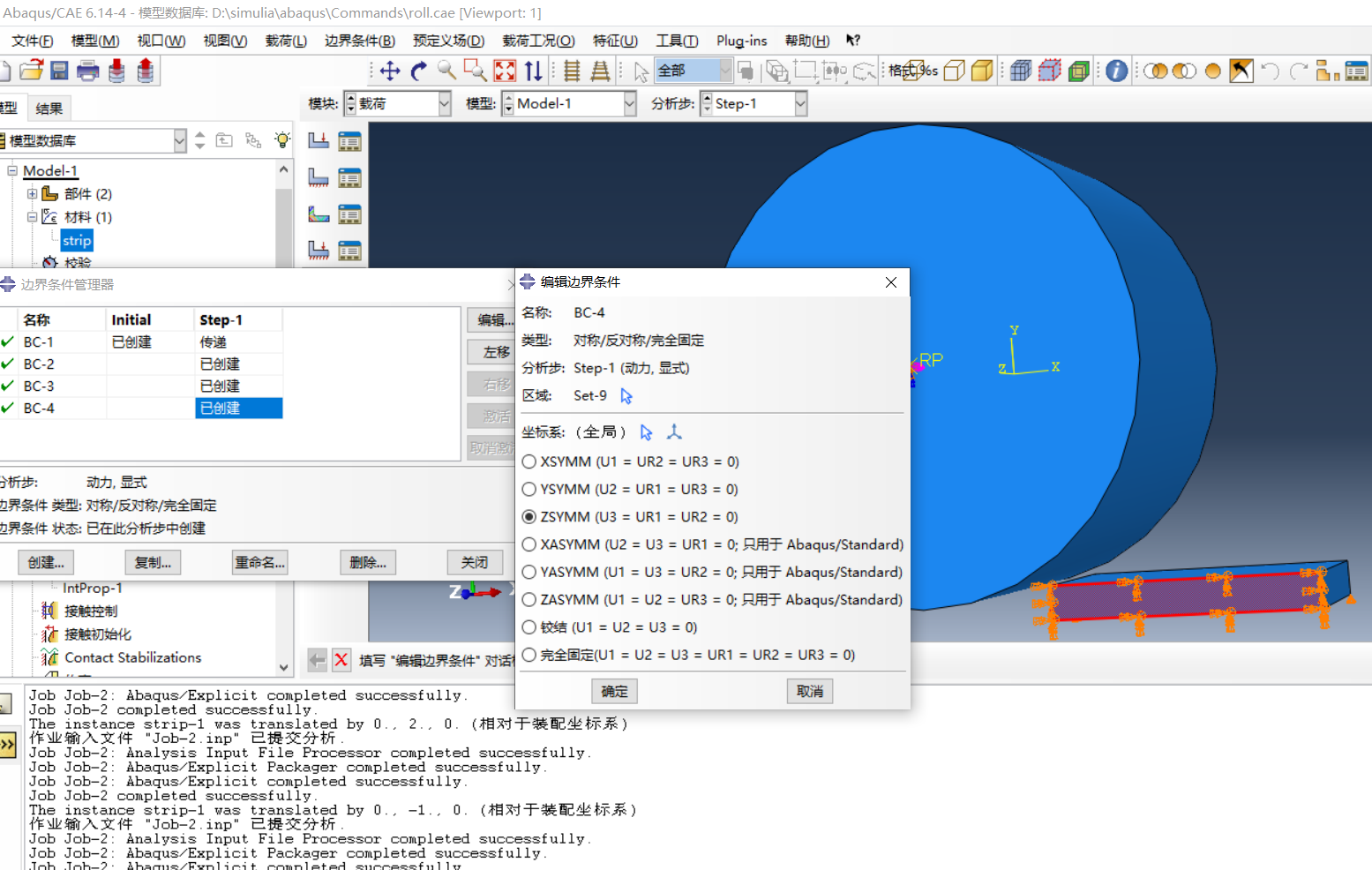Click the Save Model Database icon
Viewport: 1372px width, 870px height.
(x=59, y=71)
